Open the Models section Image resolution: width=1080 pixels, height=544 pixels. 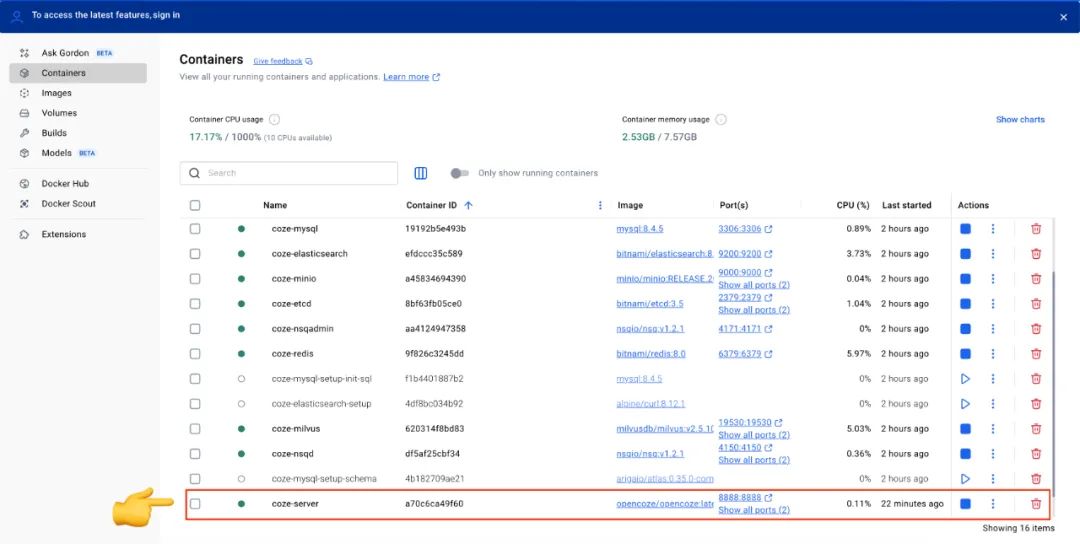click(78, 153)
